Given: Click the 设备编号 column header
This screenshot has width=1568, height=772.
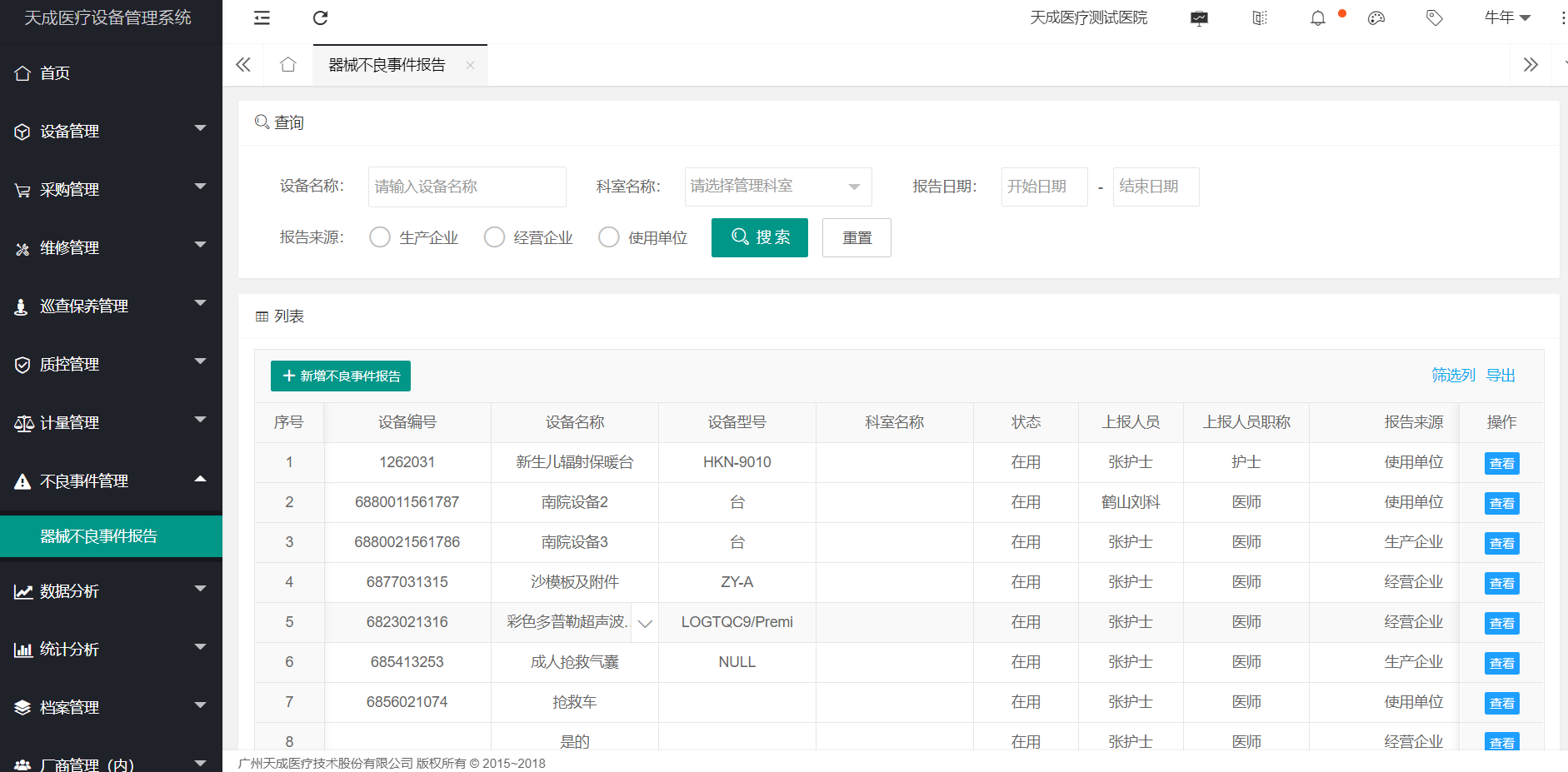Looking at the screenshot, I should [x=407, y=422].
